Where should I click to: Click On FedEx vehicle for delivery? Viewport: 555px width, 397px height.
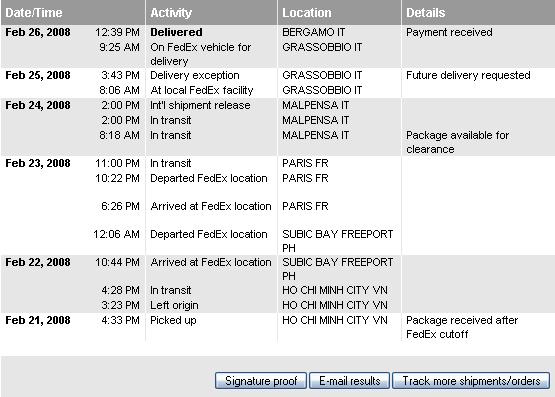[x=201, y=54]
